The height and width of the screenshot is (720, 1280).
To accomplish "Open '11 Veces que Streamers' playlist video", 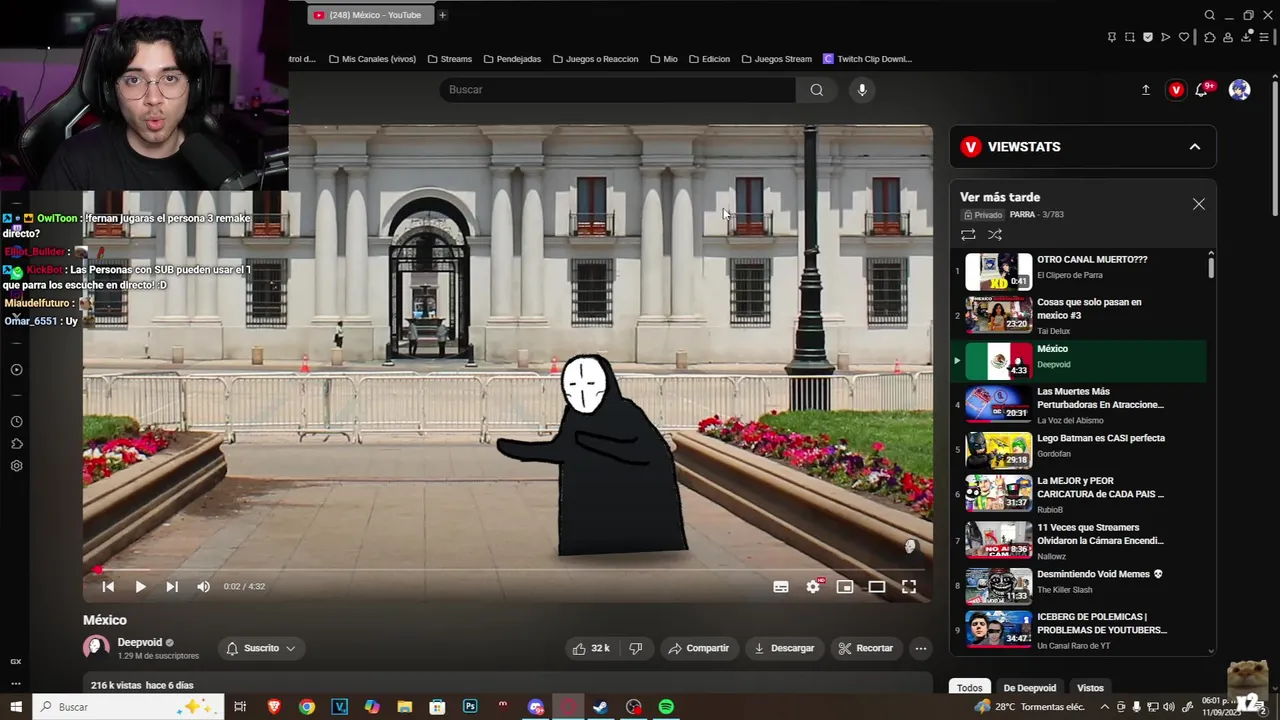I will 1080,540.
